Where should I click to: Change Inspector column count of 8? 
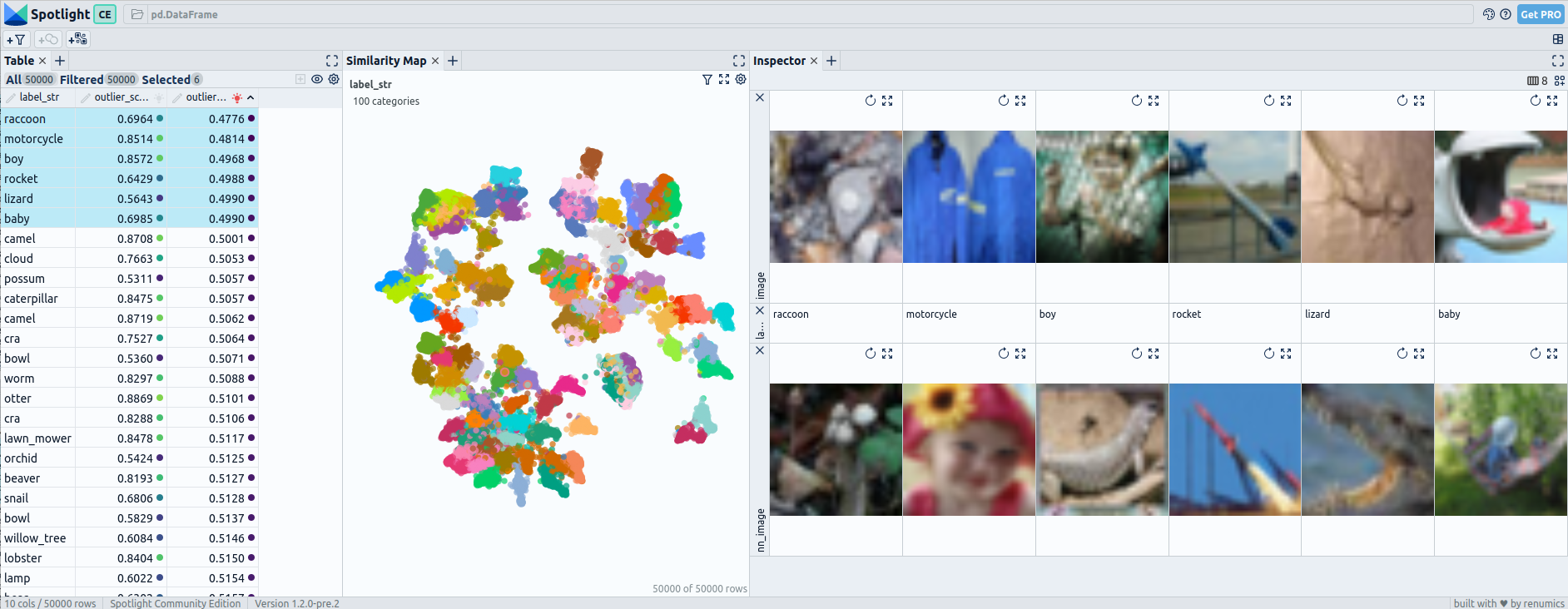[1537, 81]
